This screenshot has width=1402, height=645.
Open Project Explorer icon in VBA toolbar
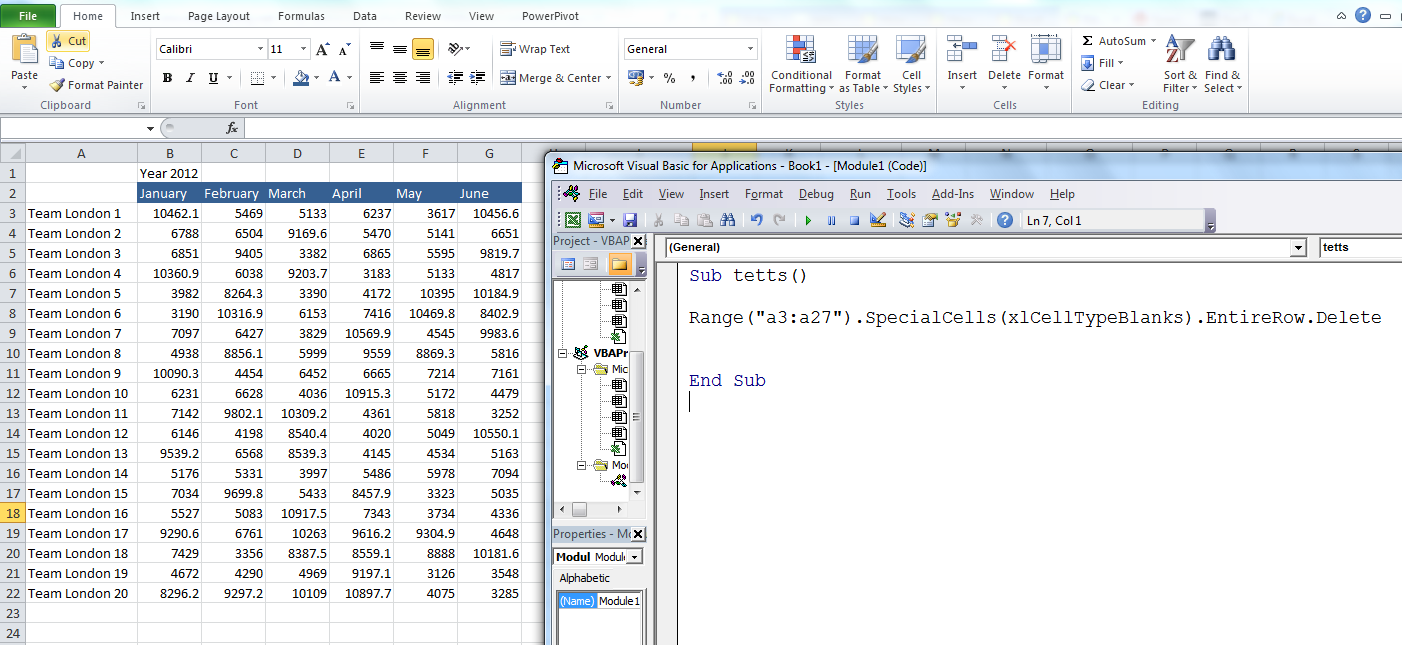point(906,221)
